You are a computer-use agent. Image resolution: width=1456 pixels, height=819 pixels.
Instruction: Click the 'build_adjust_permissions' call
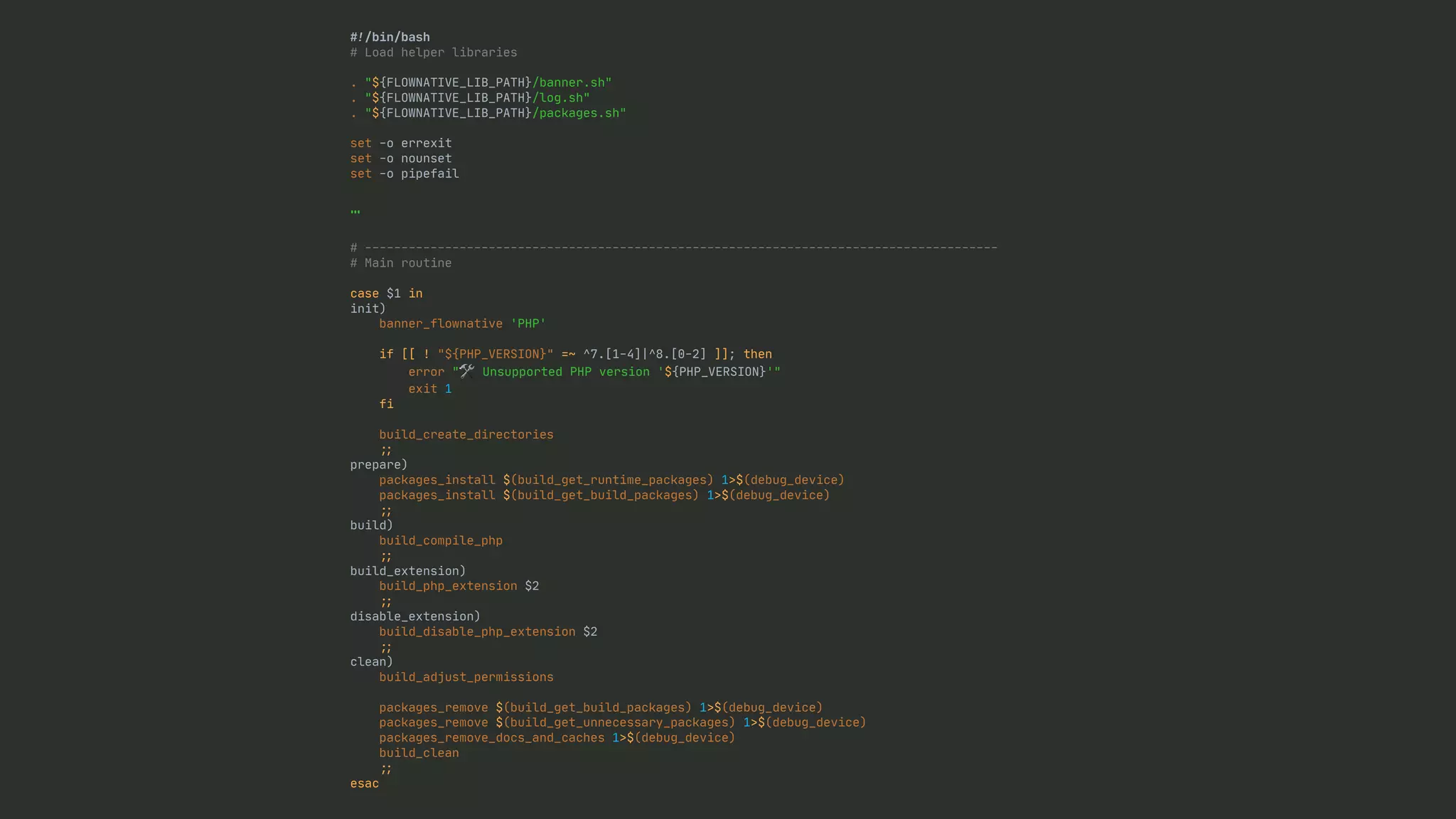(x=466, y=678)
